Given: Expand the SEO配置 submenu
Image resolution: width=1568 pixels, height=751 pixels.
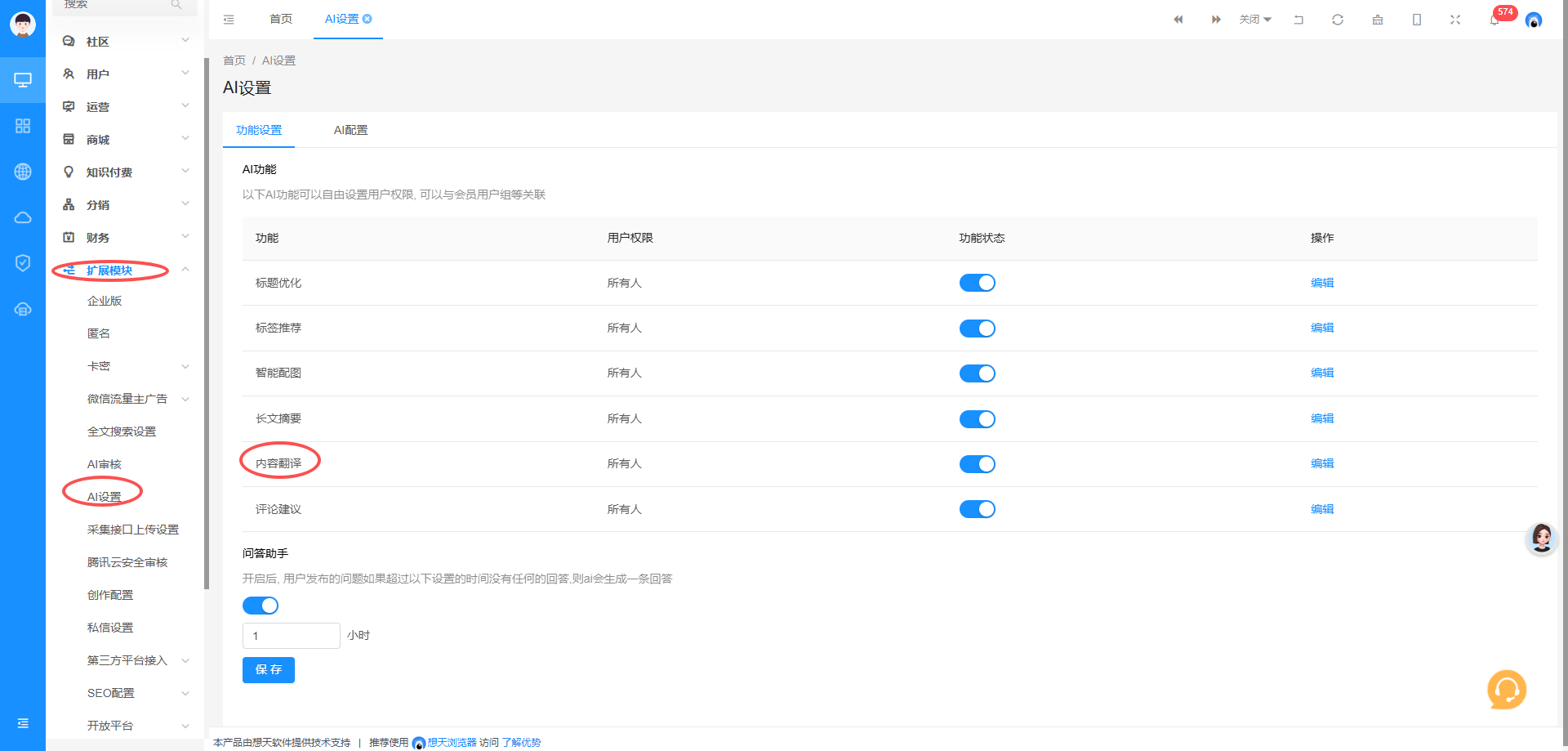Looking at the screenshot, I should tap(125, 693).
